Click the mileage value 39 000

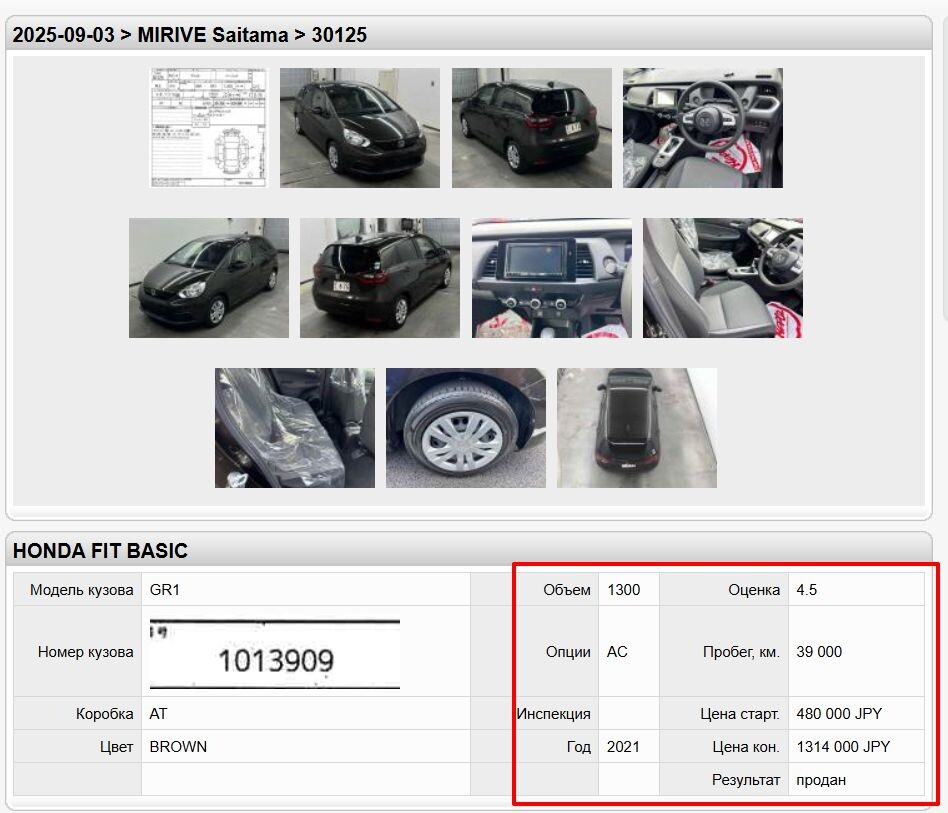pyautogui.click(x=819, y=652)
